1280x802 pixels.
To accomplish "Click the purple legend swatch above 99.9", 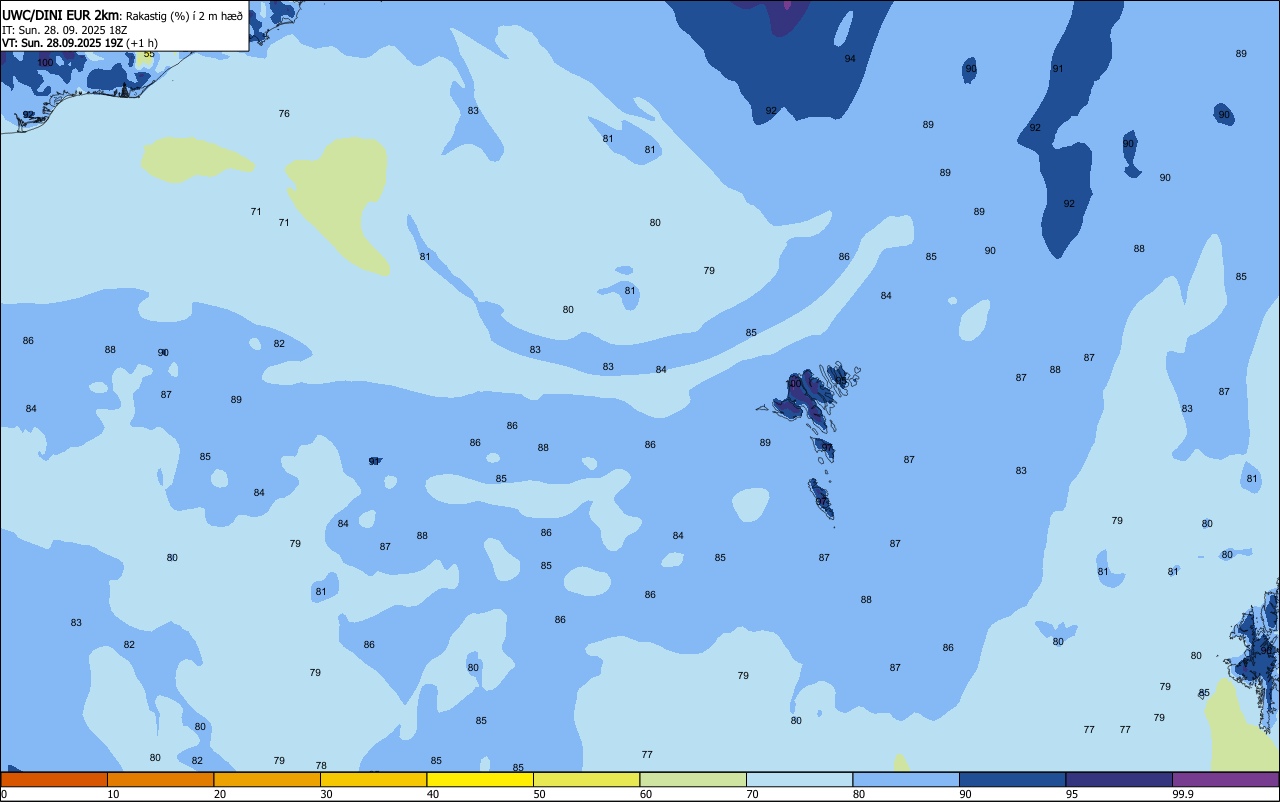I will (x=1225, y=779).
